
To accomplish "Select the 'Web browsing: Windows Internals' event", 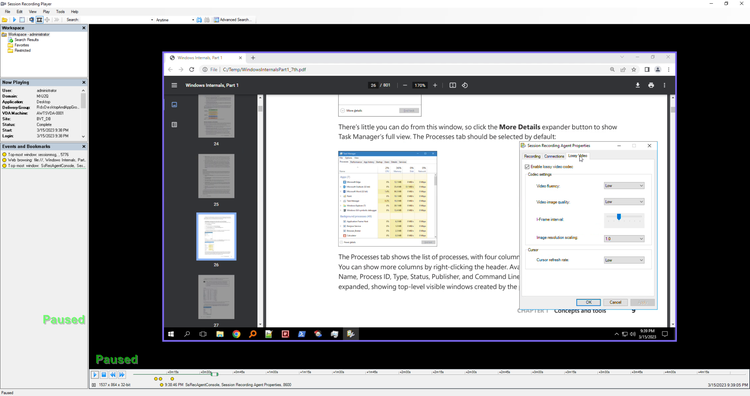I will pyautogui.click(x=44, y=160).
